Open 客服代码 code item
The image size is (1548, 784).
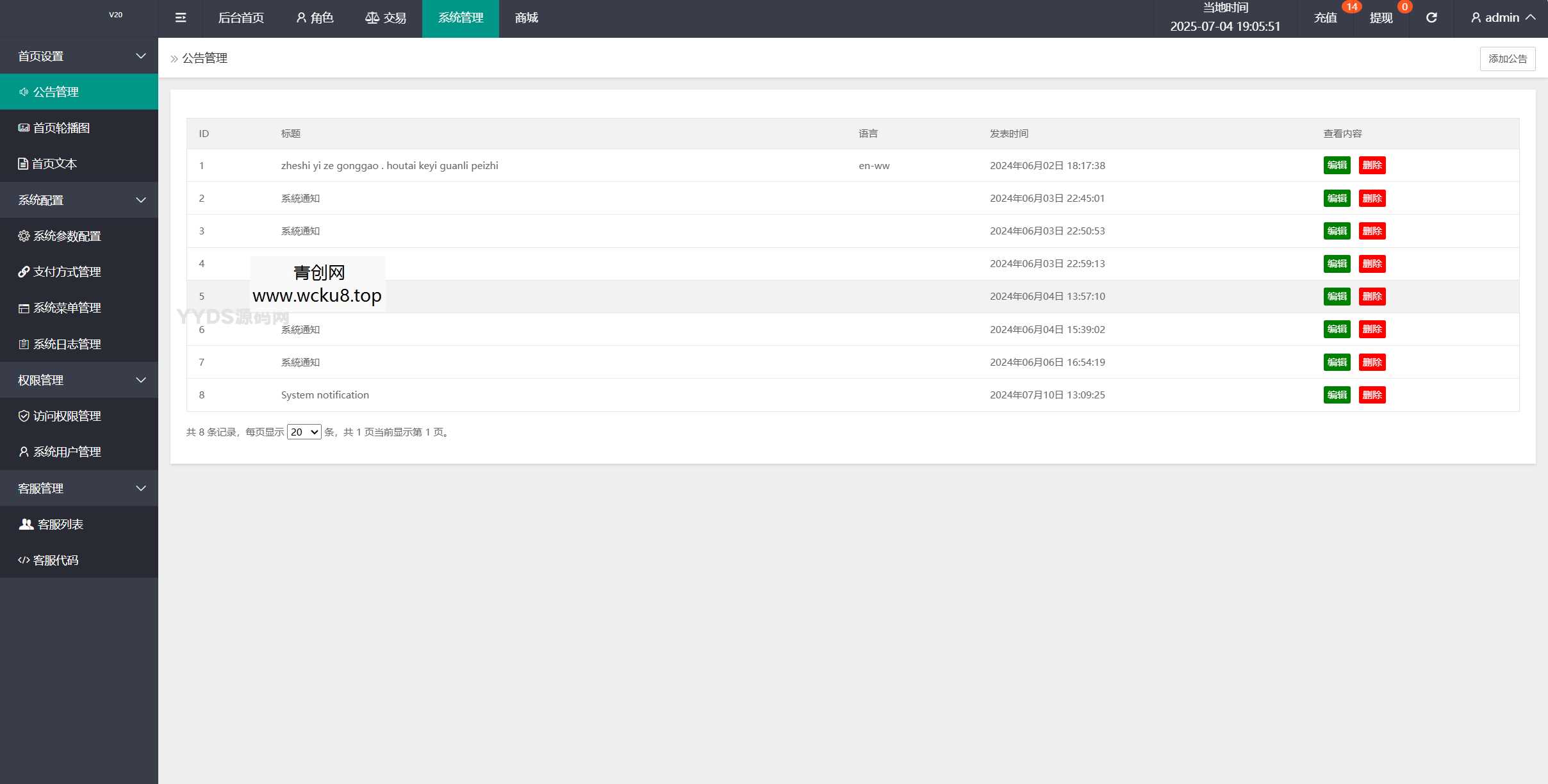coord(55,560)
